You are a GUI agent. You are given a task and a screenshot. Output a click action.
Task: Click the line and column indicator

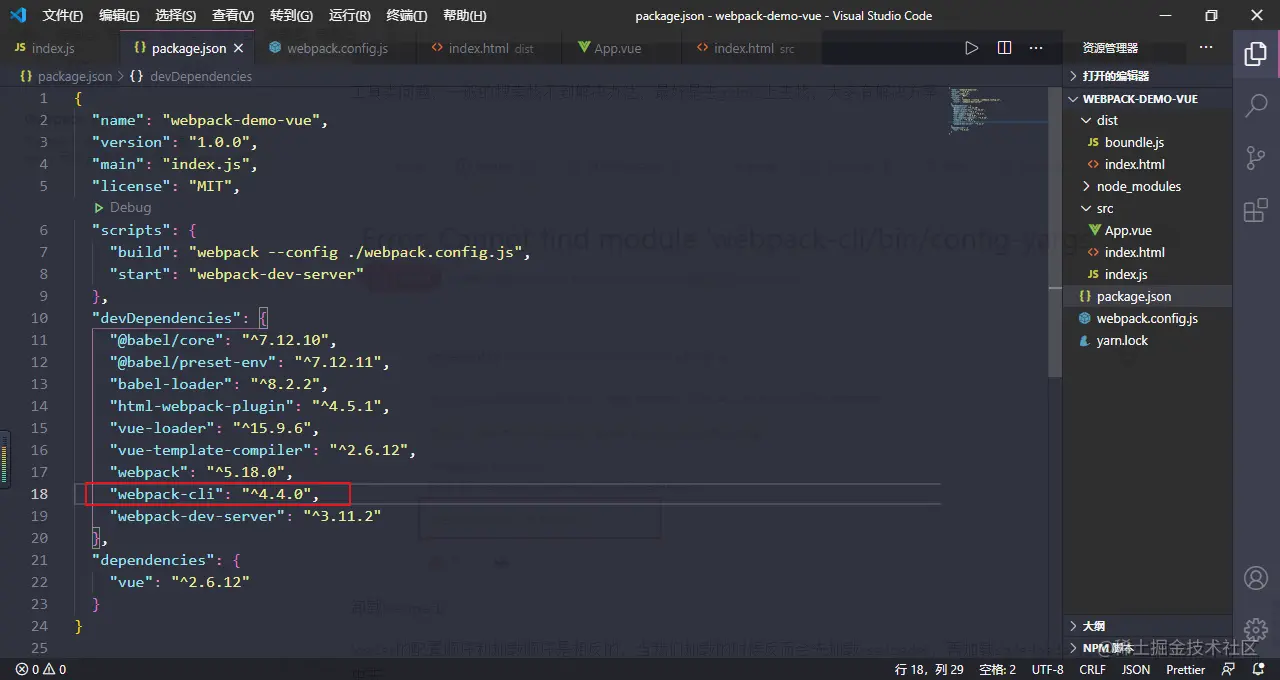coord(929,670)
